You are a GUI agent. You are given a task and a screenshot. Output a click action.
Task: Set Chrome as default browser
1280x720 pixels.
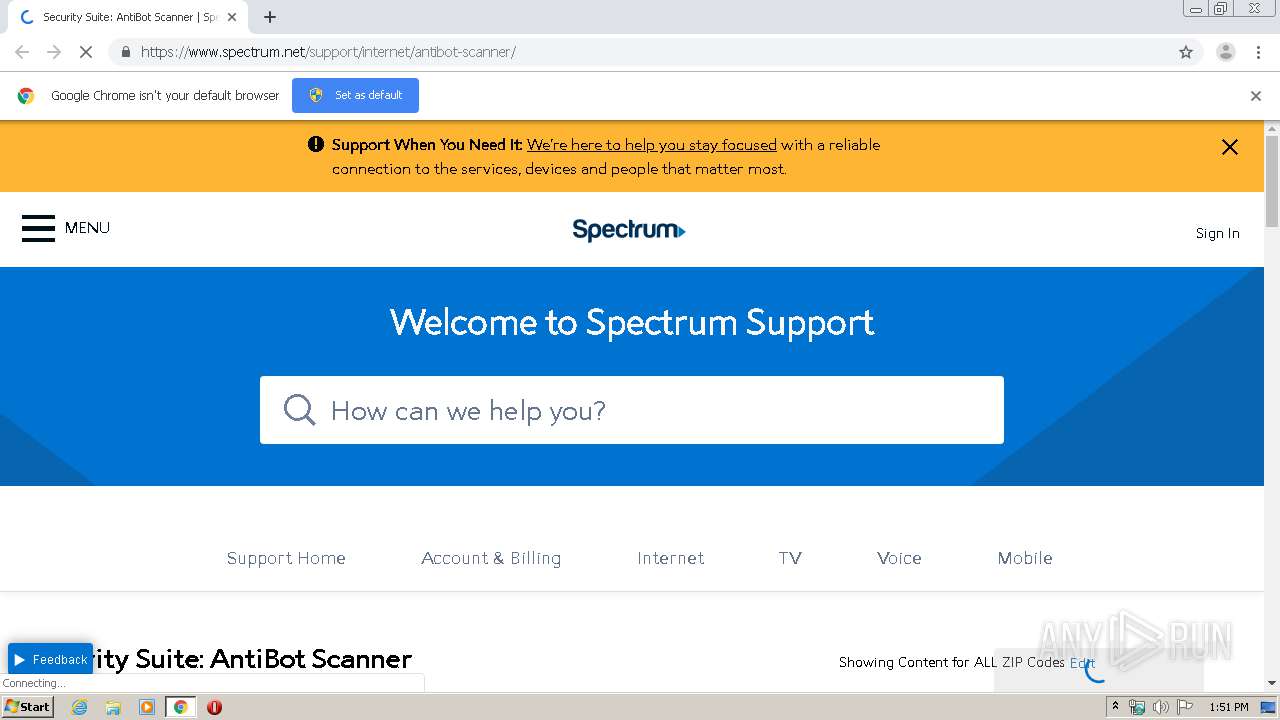[x=355, y=95]
